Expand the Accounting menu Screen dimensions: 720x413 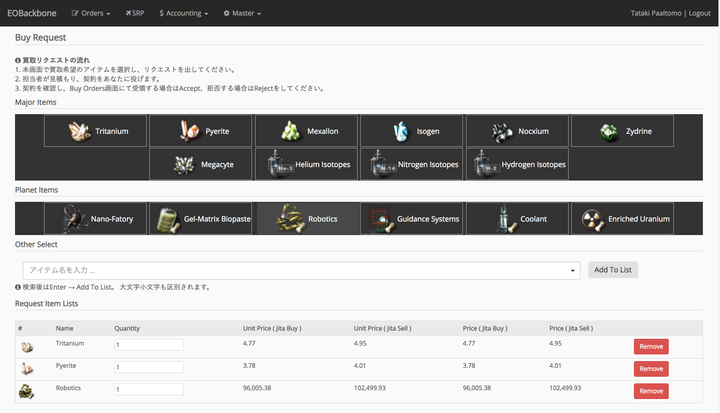click(183, 13)
